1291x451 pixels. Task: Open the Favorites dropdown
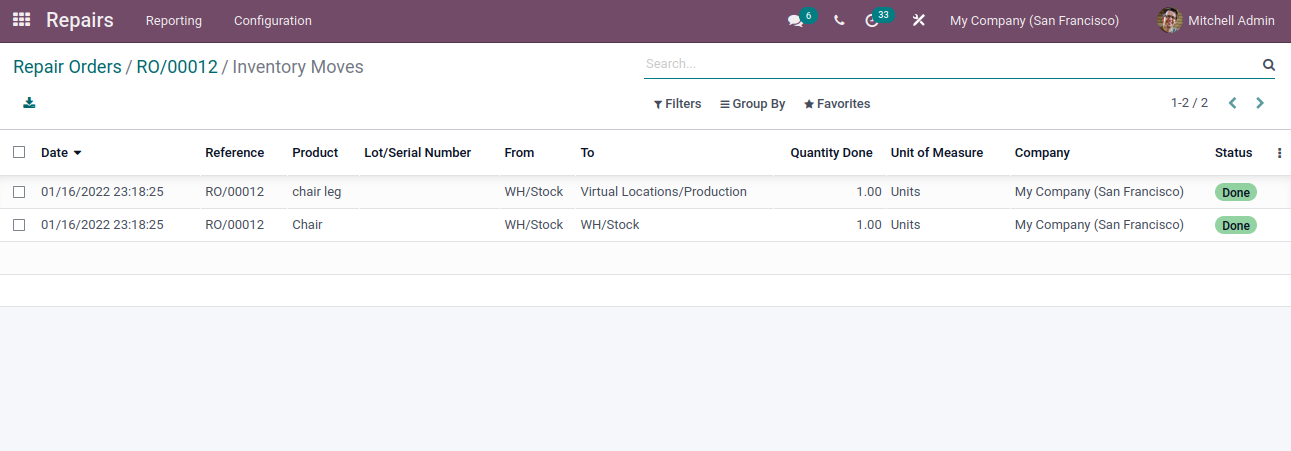[x=837, y=104]
